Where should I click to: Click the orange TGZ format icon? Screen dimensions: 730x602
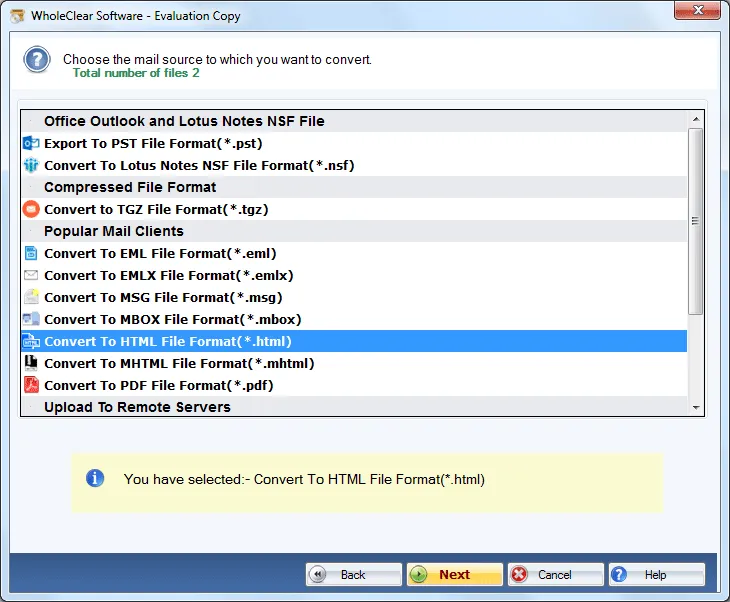click(31, 209)
